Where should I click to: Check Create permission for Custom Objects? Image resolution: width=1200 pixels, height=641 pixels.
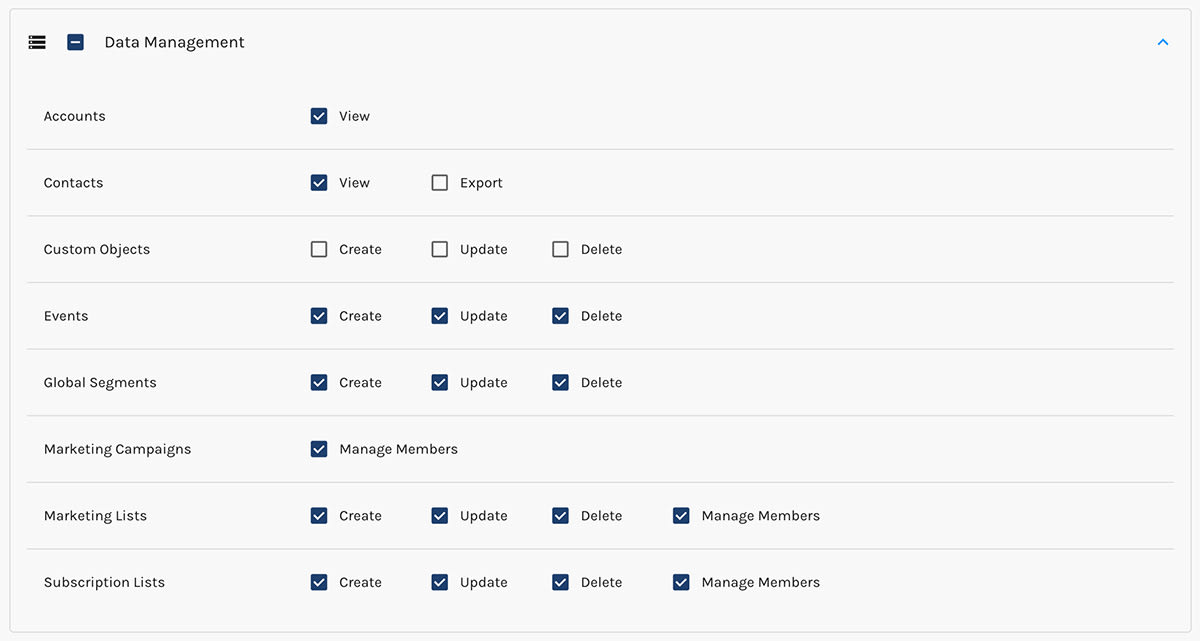tap(319, 249)
